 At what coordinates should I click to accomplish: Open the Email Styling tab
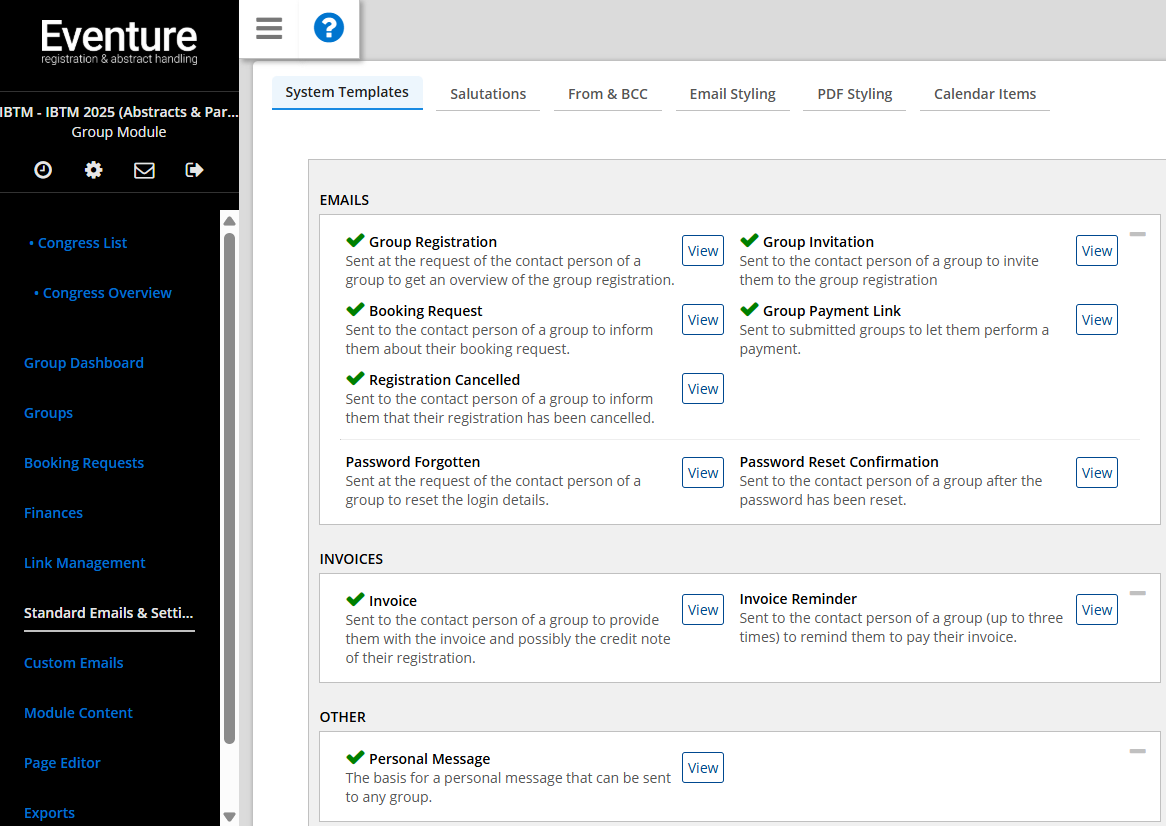tap(732, 94)
